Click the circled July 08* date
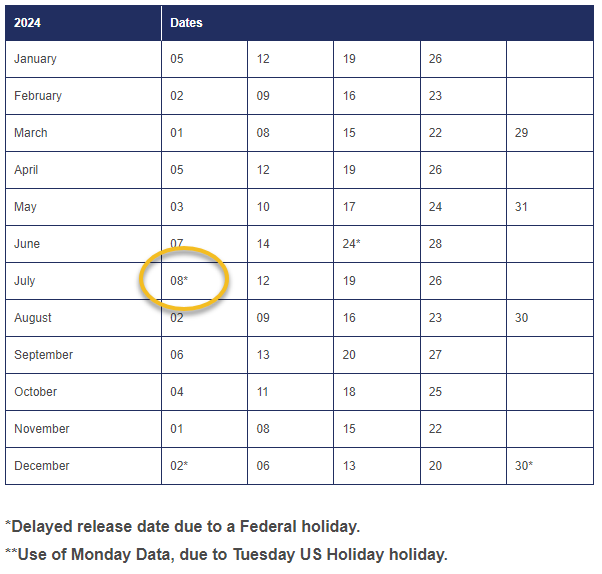Image resolution: width=602 pixels, height=574 pixels. [179, 281]
